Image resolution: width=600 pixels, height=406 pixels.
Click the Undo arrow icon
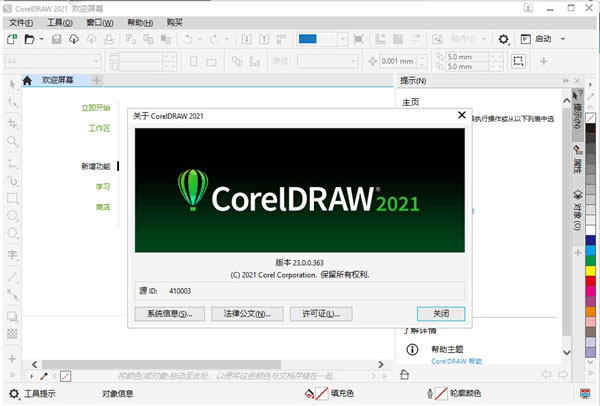[x=188, y=39]
